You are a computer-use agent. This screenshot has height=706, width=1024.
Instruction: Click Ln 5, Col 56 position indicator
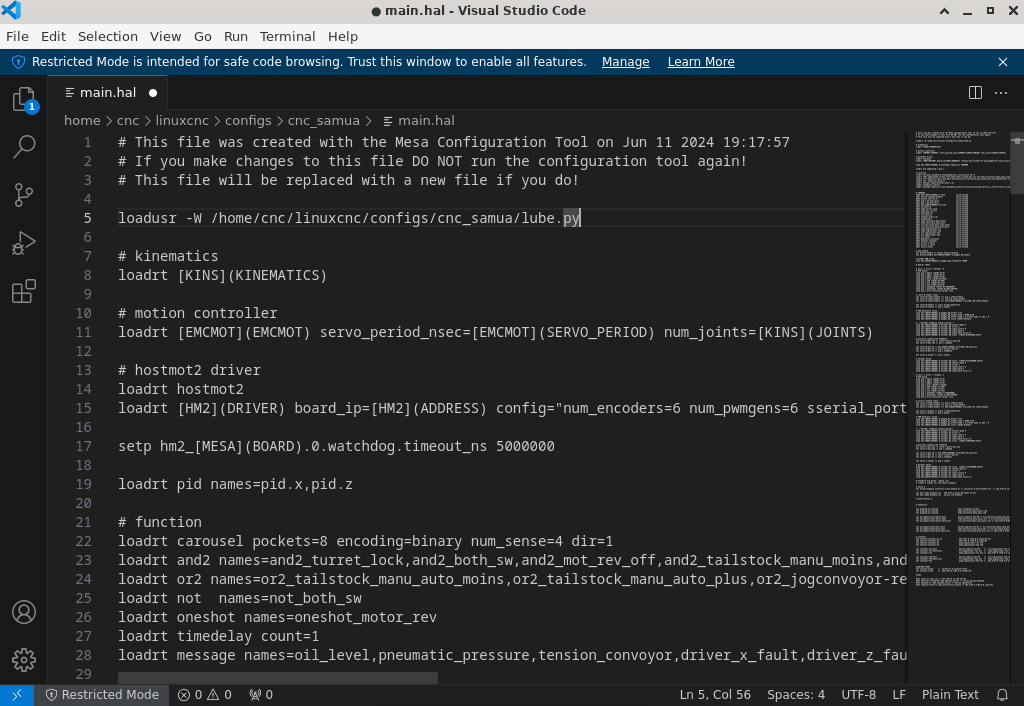715,695
